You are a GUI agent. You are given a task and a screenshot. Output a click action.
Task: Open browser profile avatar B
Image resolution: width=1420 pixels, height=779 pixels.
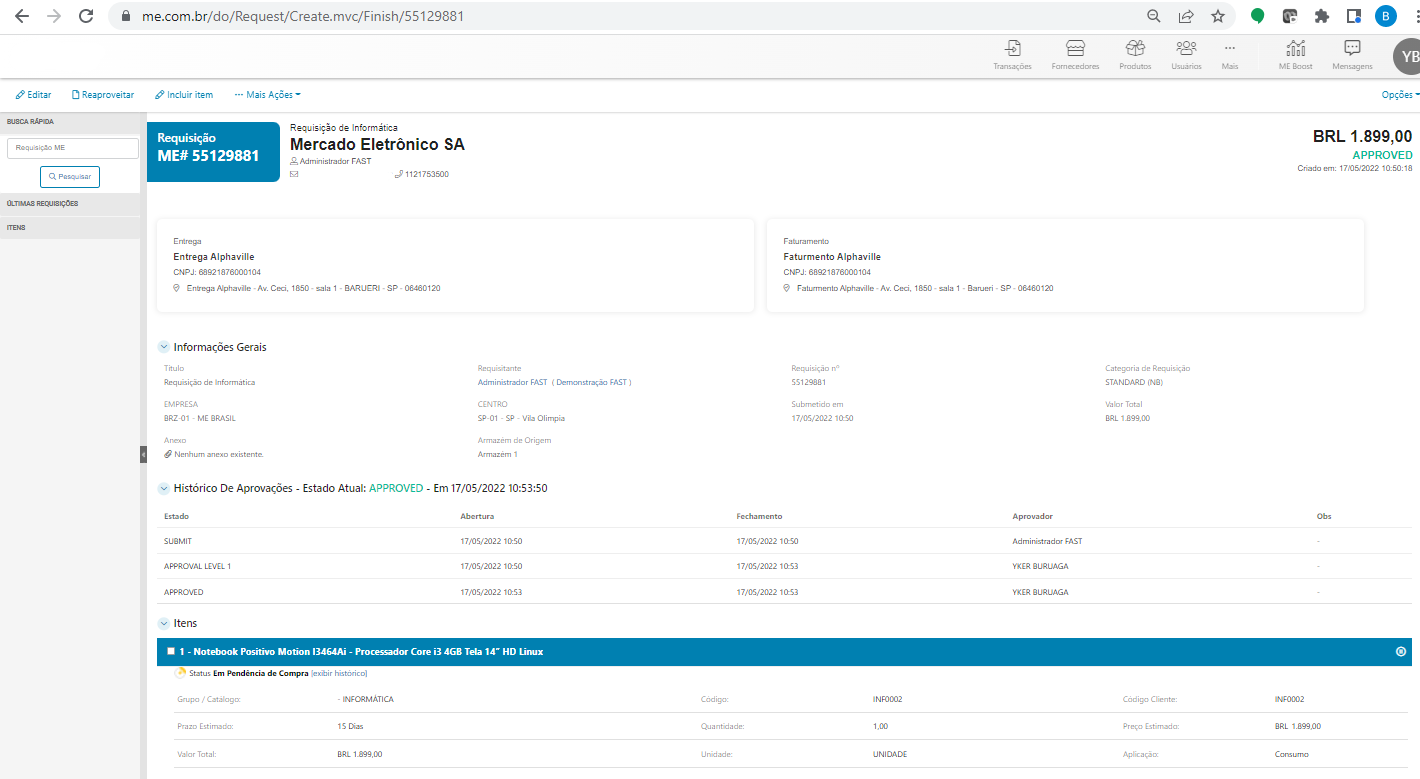1385,16
